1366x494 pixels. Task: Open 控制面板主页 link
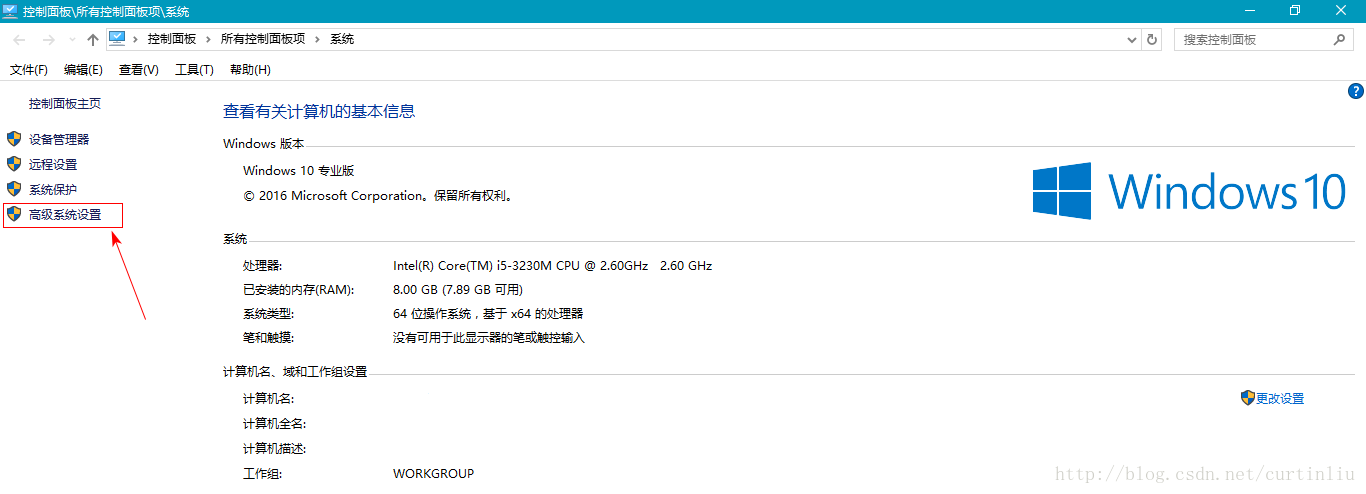pos(65,103)
